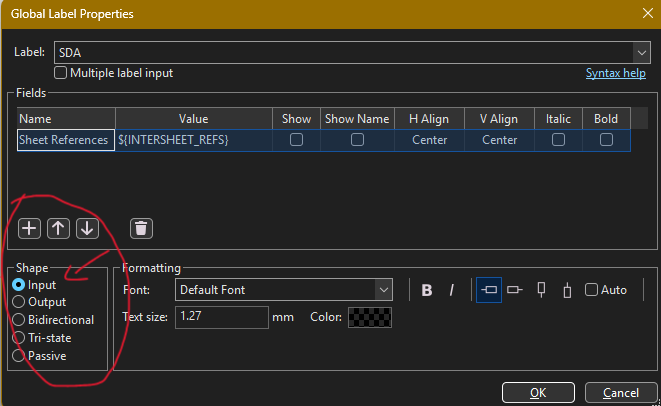The height and width of the screenshot is (406, 661).
Task: Click the Bold column header
Action: pos(606,119)
